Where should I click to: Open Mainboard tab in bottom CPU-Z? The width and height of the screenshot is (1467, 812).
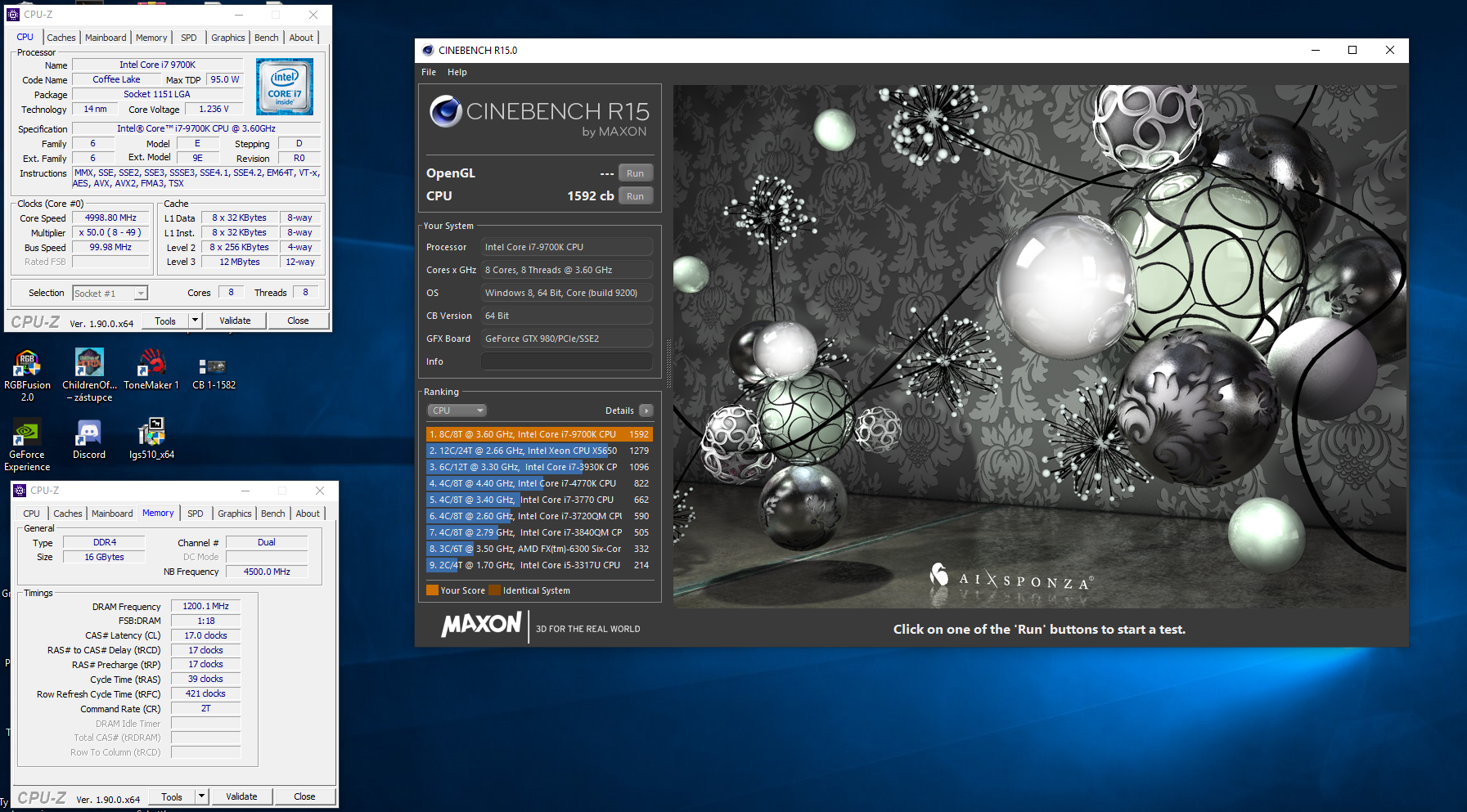pyautogui.click(x=112, y=514)
